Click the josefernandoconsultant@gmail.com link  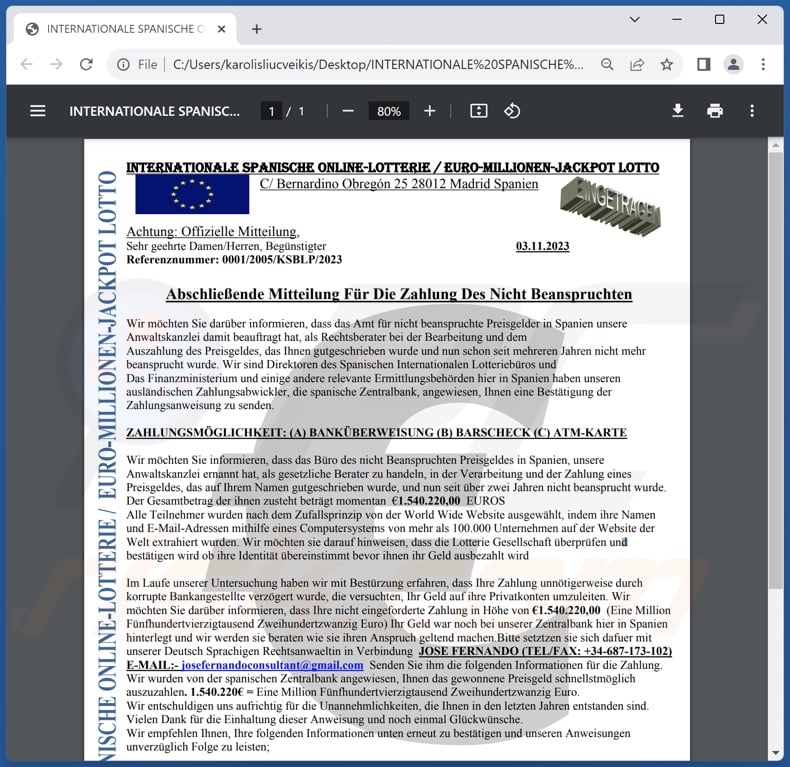(273, 665)
